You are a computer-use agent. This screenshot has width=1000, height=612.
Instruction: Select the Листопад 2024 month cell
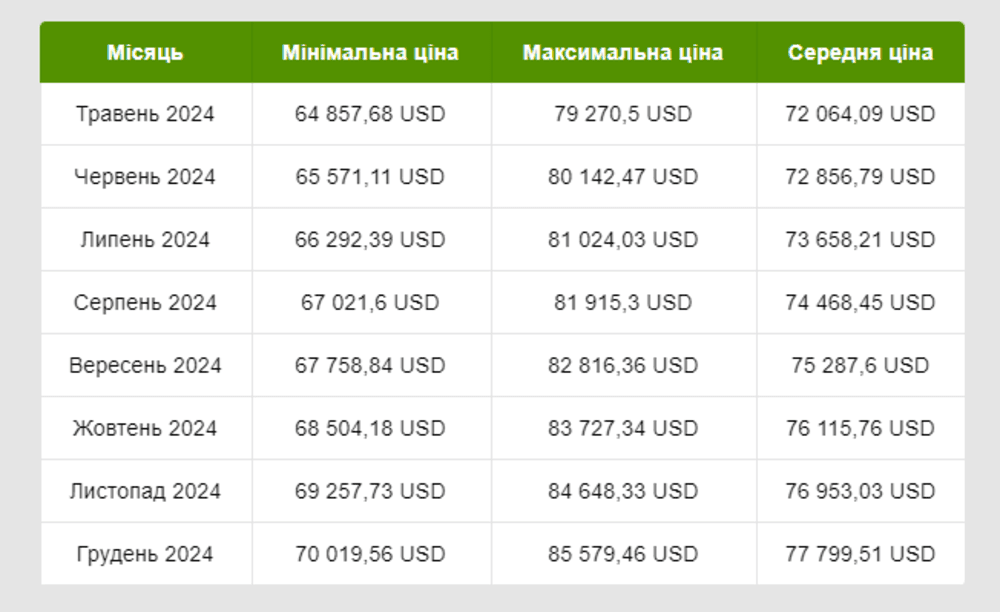145,491
